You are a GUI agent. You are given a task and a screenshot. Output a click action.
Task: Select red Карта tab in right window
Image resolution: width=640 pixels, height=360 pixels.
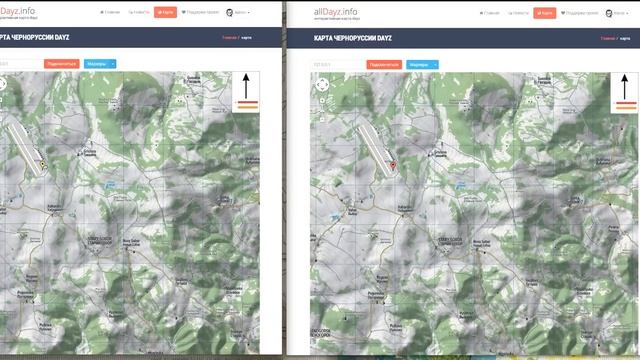point(544,13)
